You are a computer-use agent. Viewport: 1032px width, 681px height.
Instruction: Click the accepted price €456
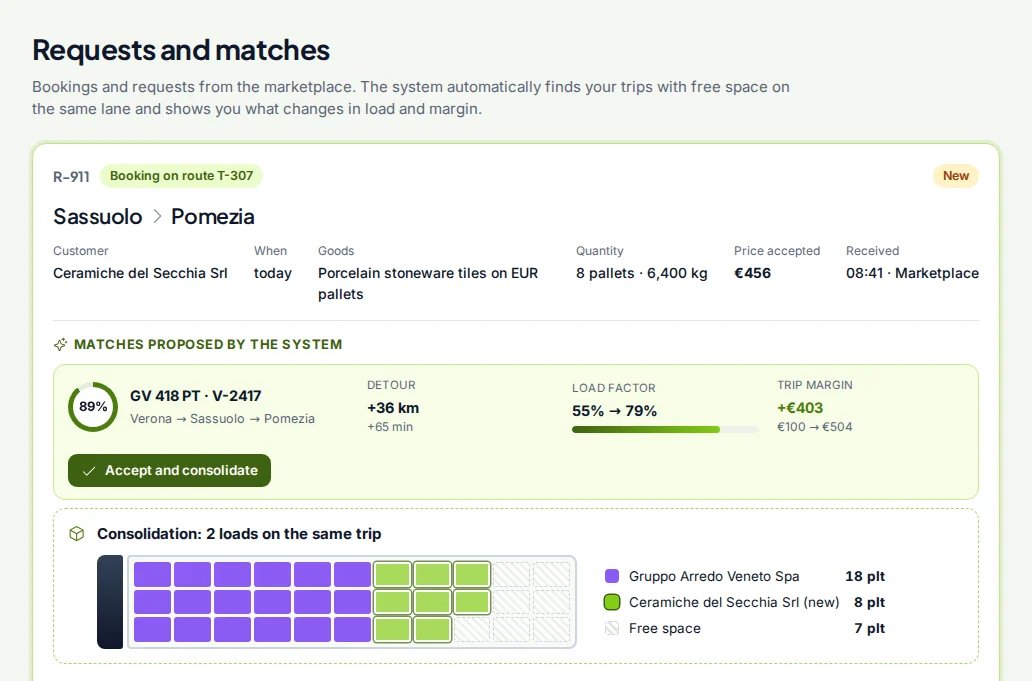[x=752, y=273]
